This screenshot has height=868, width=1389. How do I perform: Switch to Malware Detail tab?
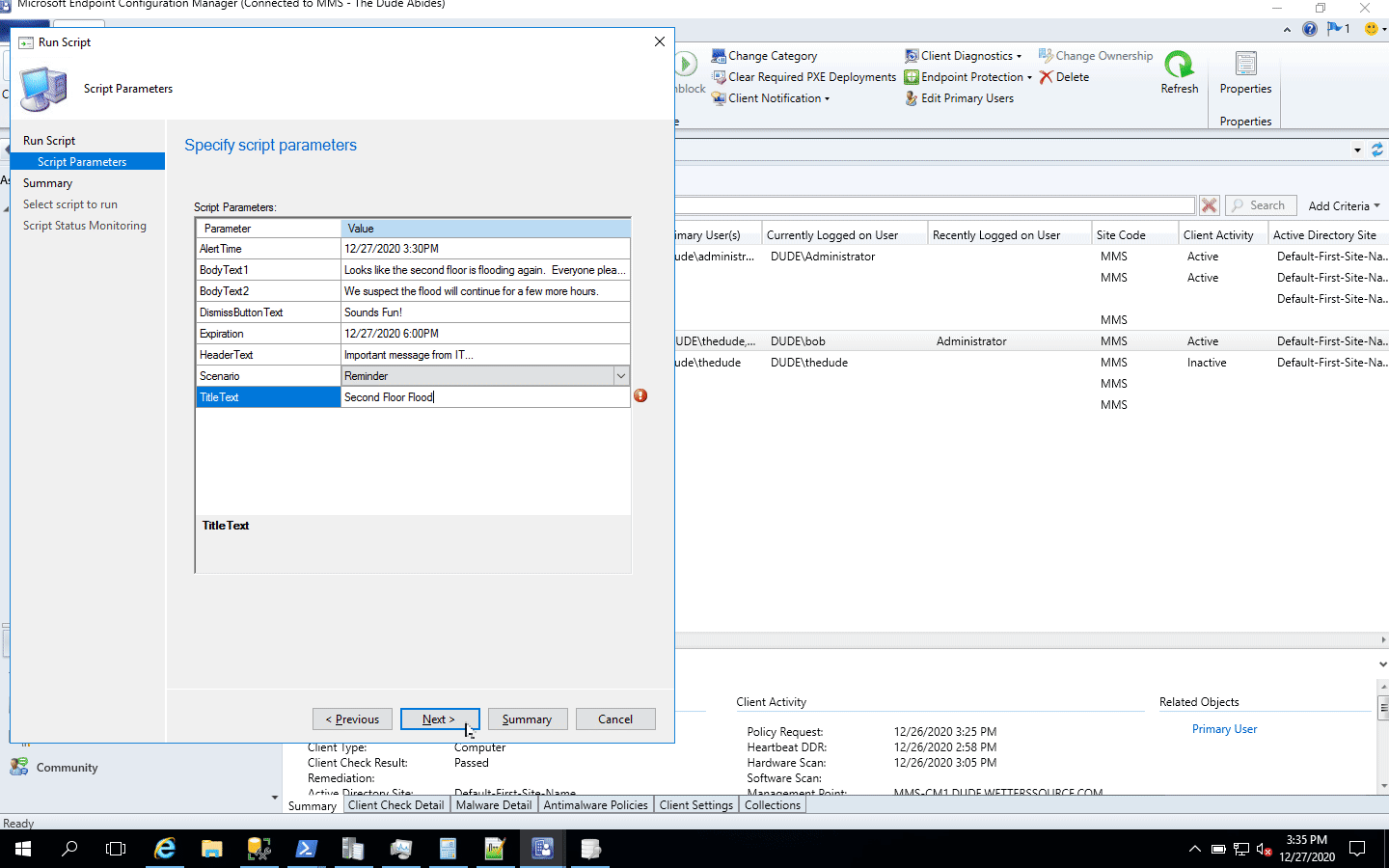tap(493, 805)
